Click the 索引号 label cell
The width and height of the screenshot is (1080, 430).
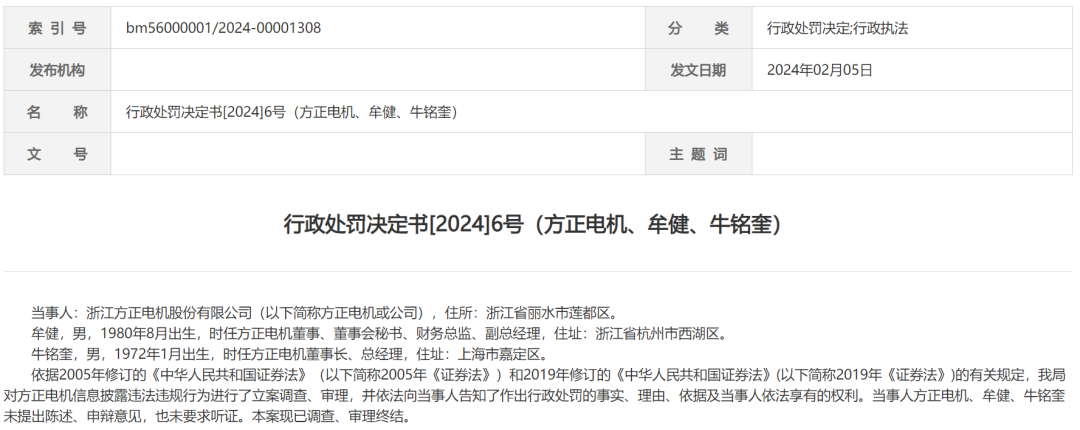click(57, 28)
